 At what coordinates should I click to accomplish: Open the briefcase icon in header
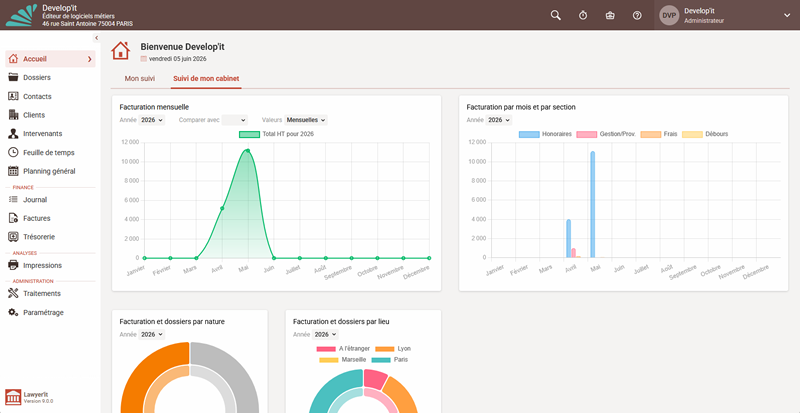coord(610,15)
